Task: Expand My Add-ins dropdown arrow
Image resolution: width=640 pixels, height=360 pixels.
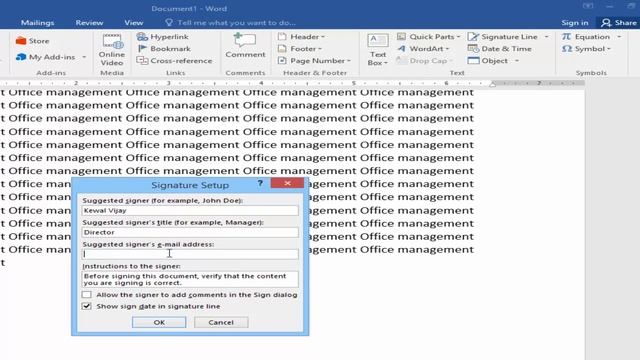Action: pos(84,57)
